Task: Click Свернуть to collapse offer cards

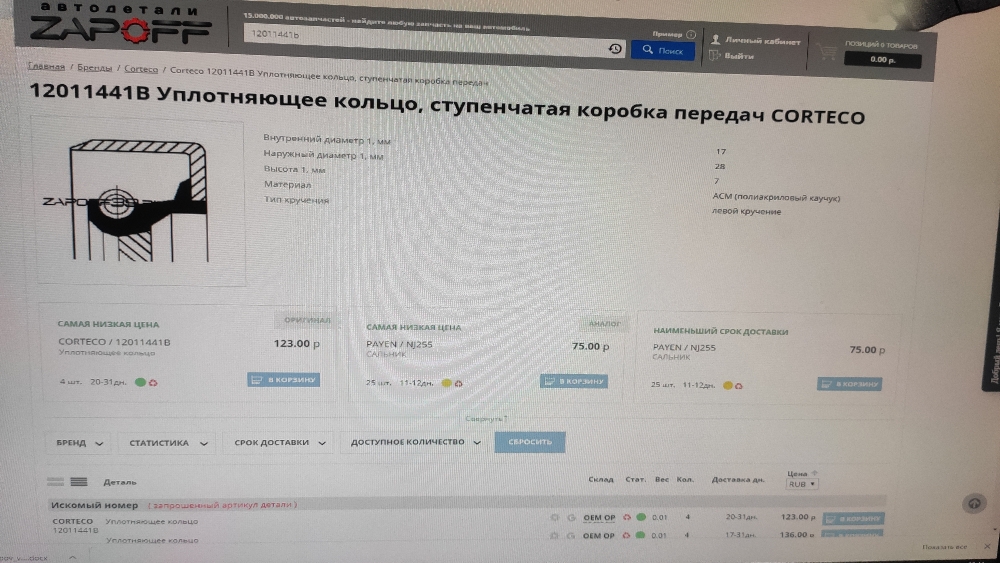Action: coord(486,419)
